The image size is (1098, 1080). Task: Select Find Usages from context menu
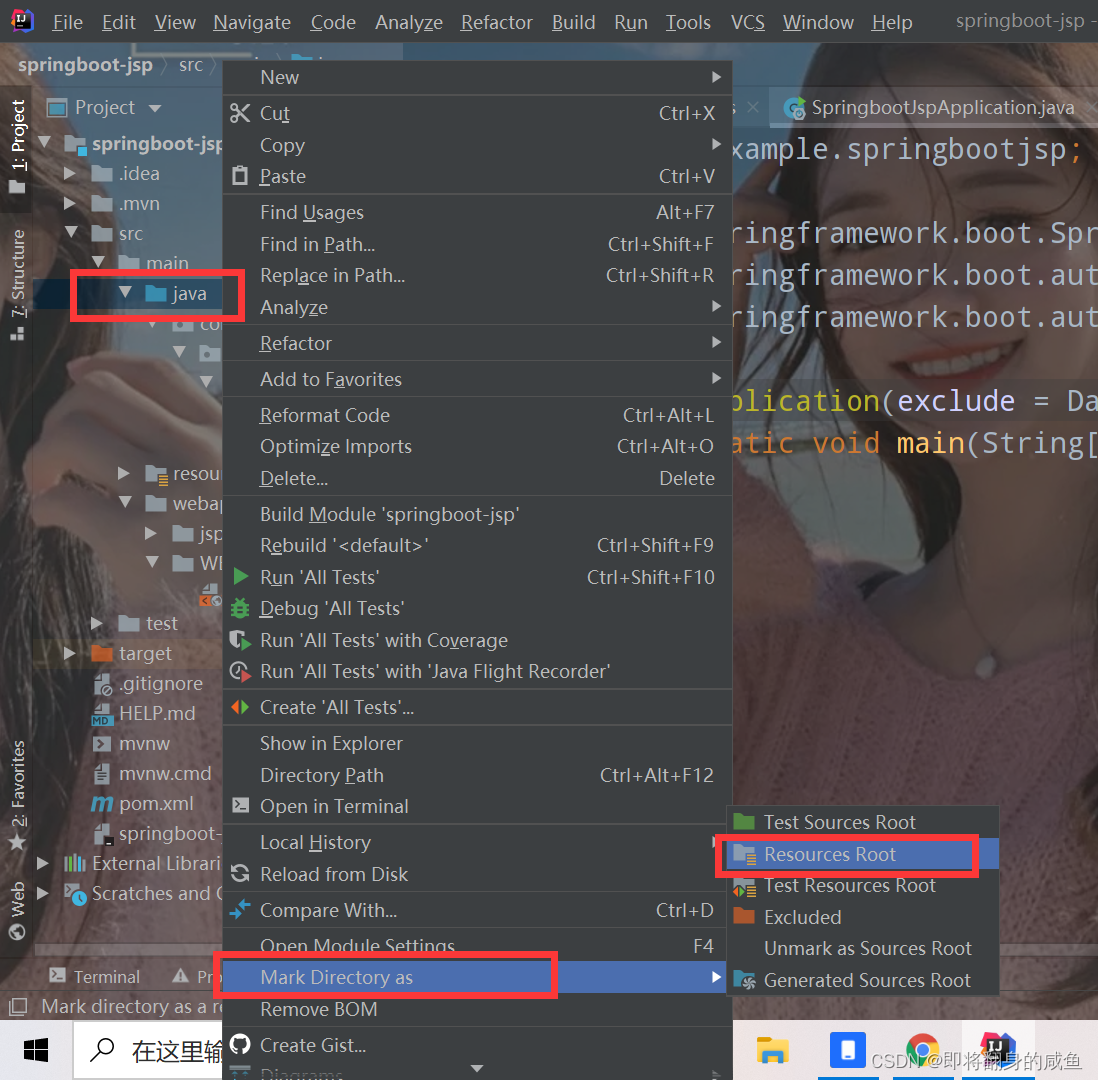pos(478,212)
